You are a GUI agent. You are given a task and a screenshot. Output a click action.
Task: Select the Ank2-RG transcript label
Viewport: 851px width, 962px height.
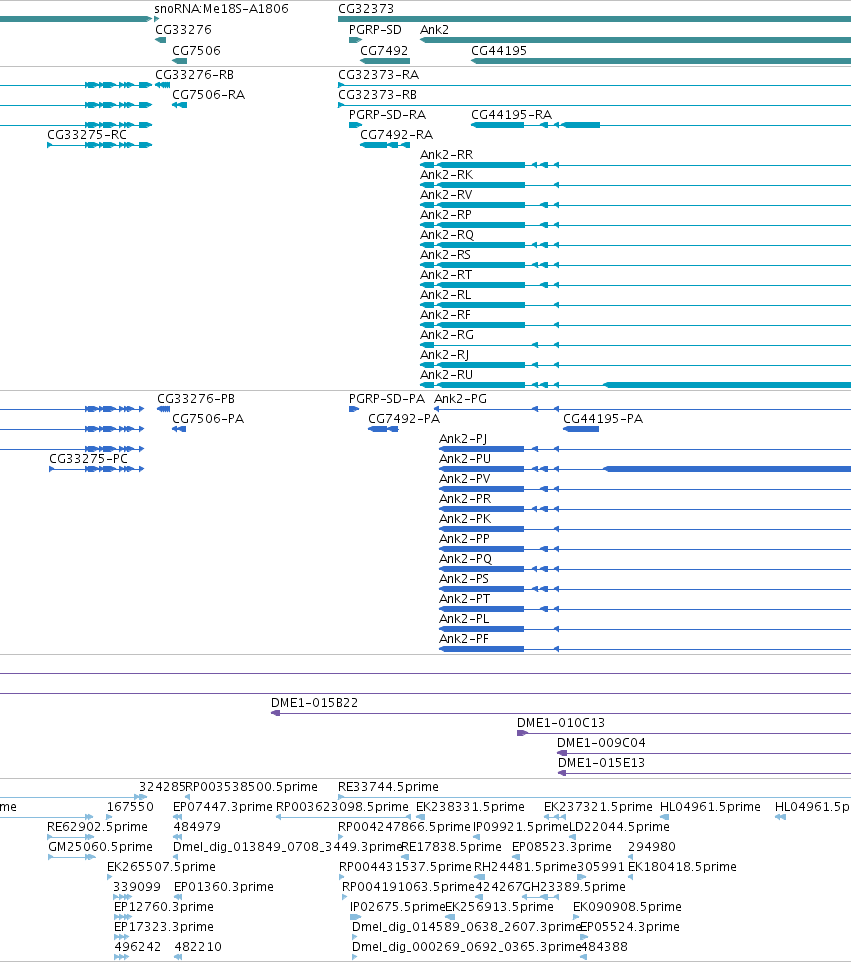[x=447, y=334]
